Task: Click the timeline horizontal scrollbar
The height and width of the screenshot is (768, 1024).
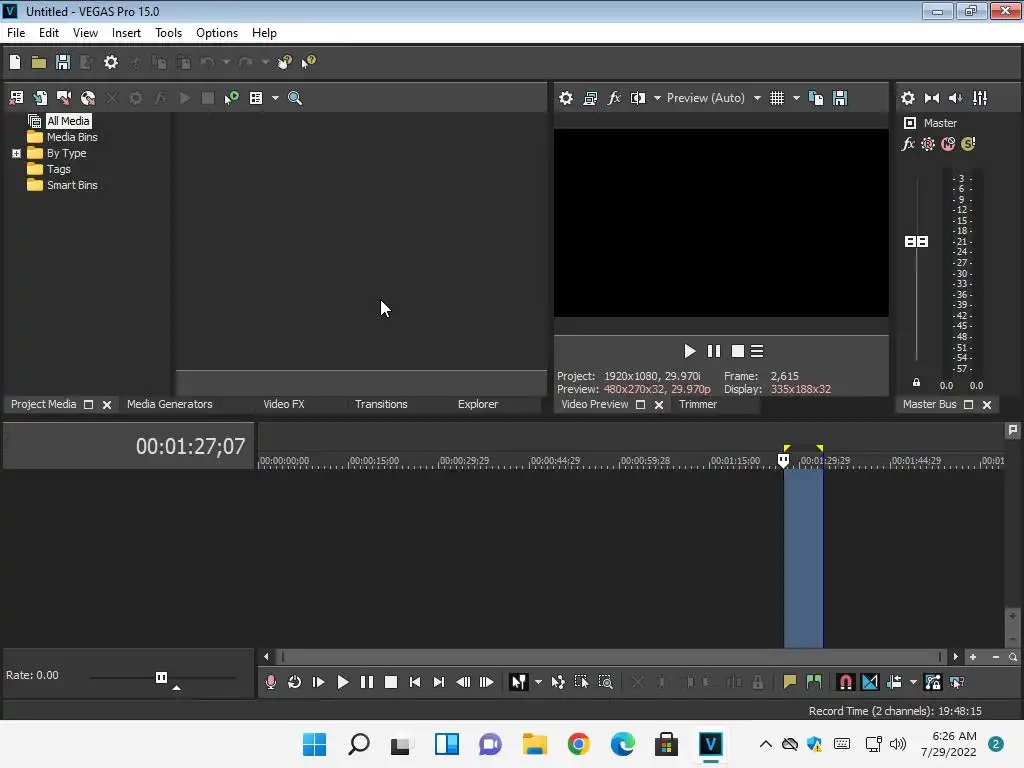Action: click(x=611, y=657)
